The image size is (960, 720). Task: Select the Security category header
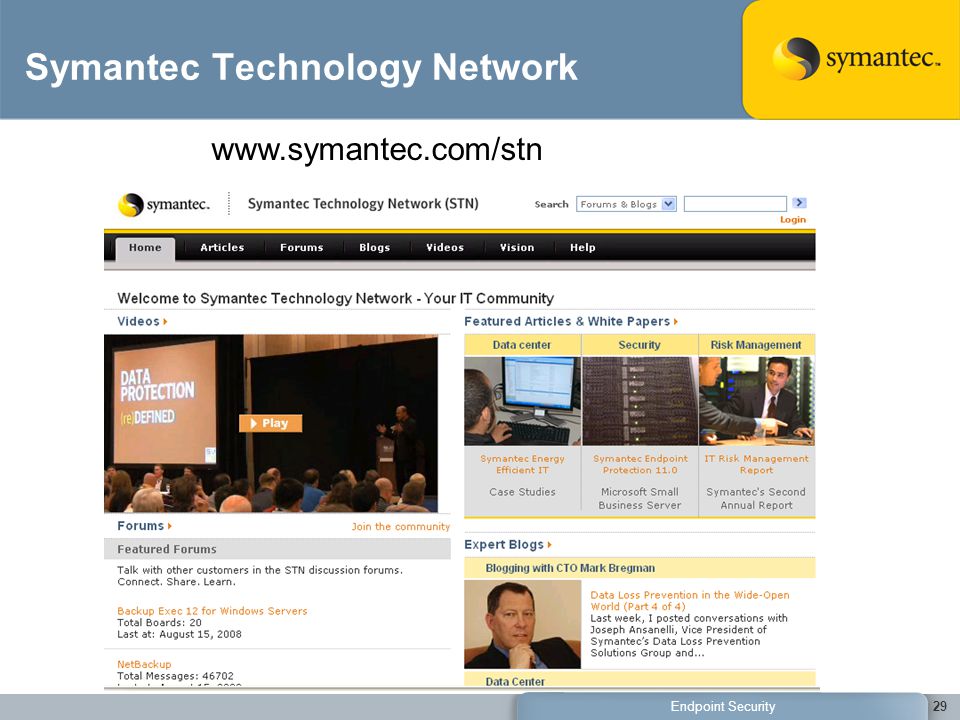(x=639, y=345)
